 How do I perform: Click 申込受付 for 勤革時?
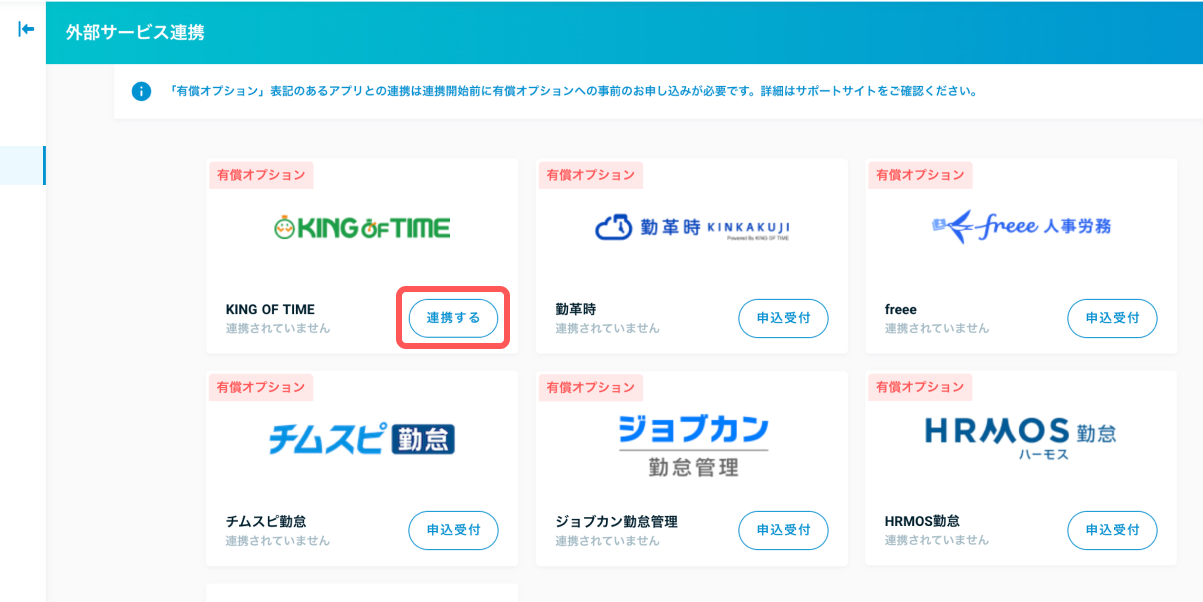click(x=783, y=318)
